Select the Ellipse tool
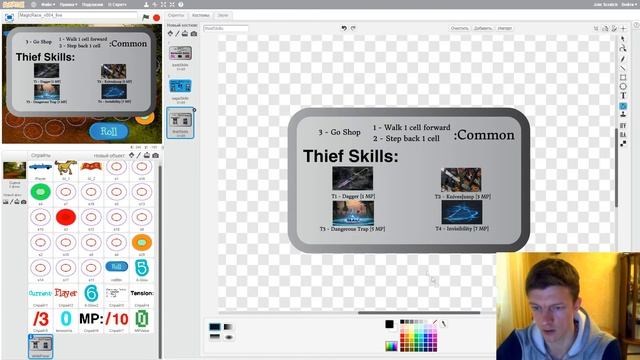The height and width of the screenshot is (360, 640). (x=623, y=86)
